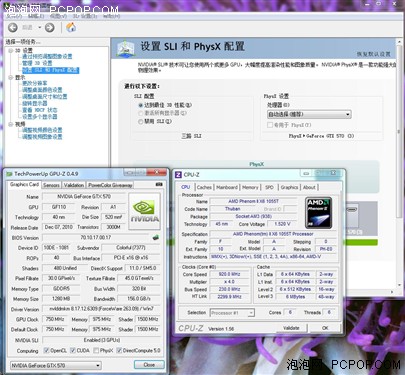The height and width of the screenshot is (375, 405).
Task: Toggle the Dedicated to PhysX checkbox
Action: (270, 125)
